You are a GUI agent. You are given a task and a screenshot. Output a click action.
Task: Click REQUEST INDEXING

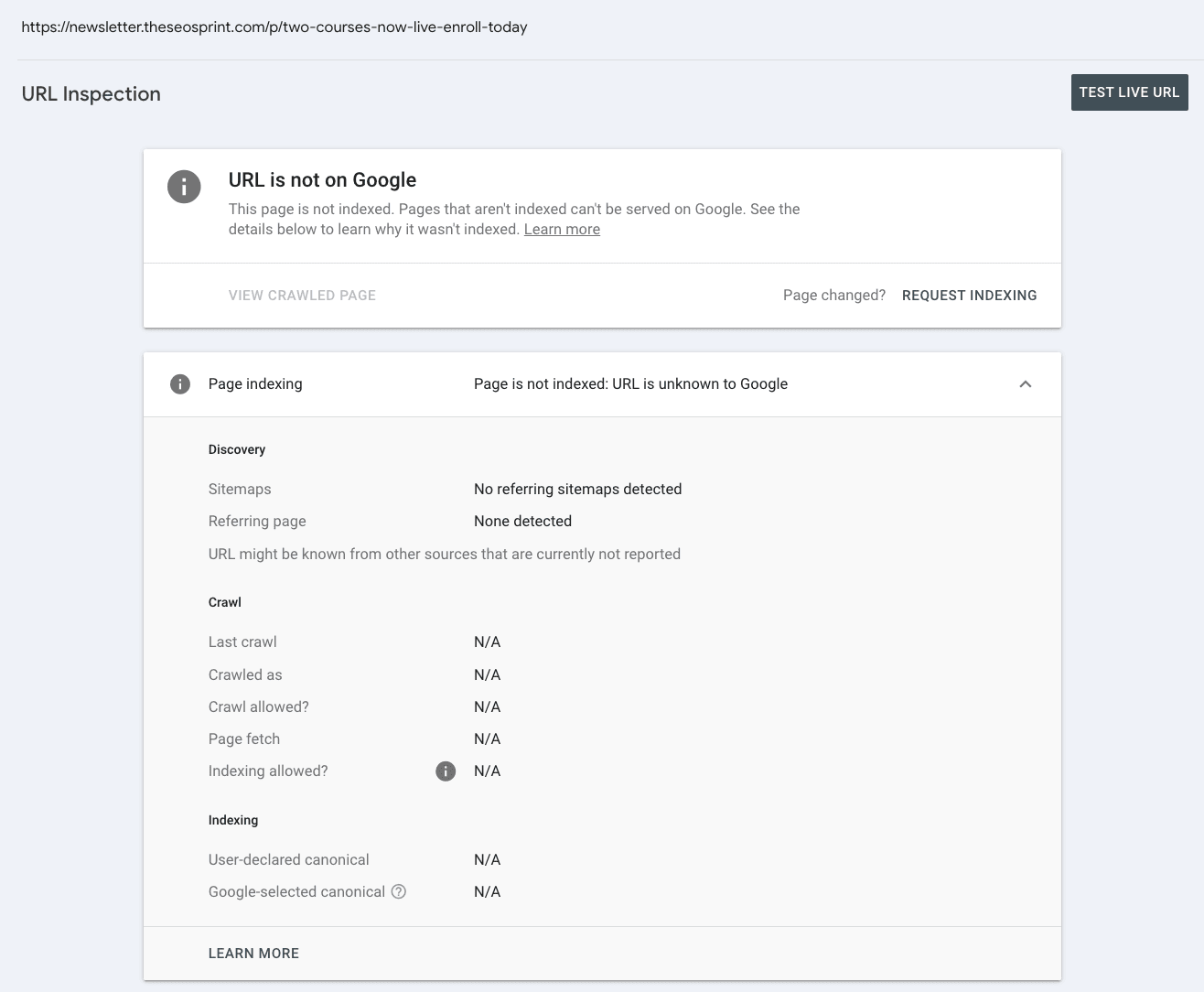[969, 296]
